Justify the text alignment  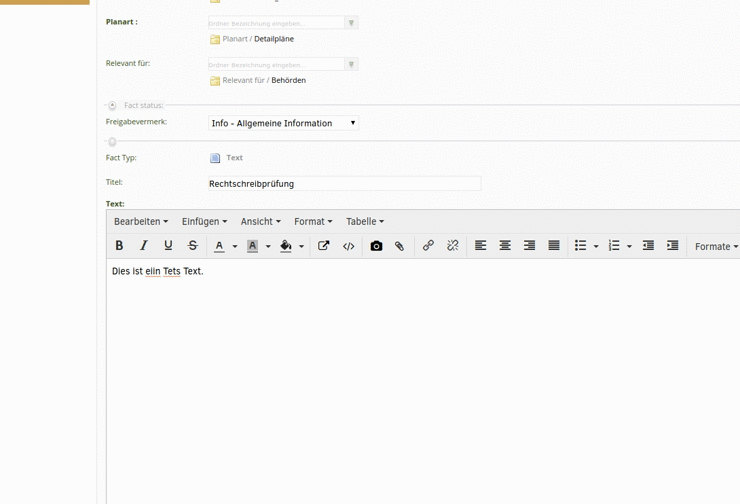(553, 246)
